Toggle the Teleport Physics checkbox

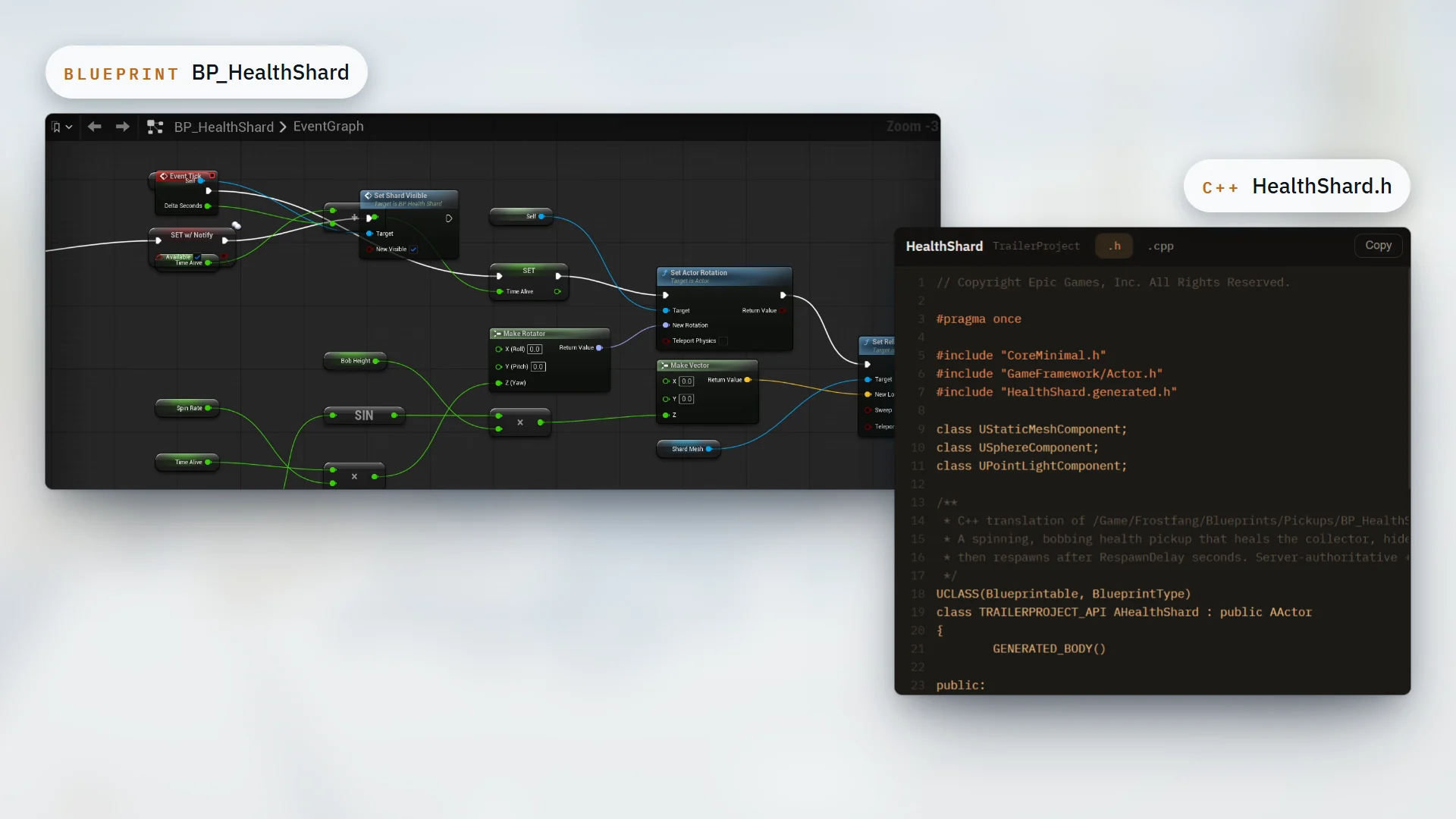(723, 341)
